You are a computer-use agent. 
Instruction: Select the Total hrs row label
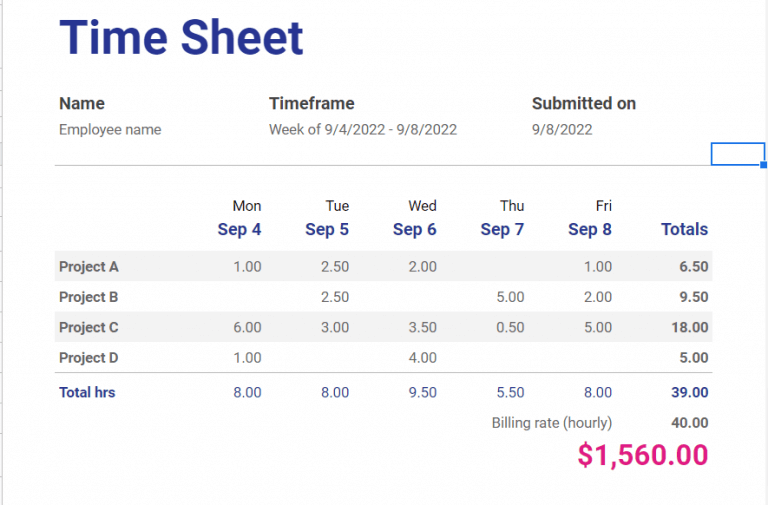(x=87, y=393)
